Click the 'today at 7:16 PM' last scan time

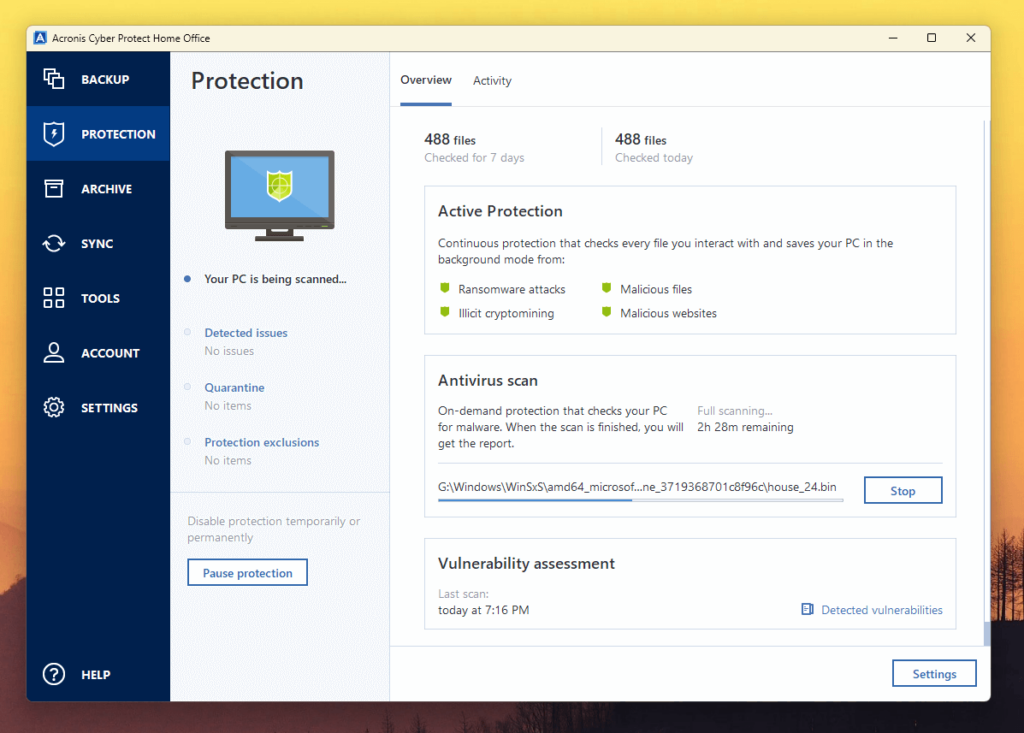click(483, 610)
